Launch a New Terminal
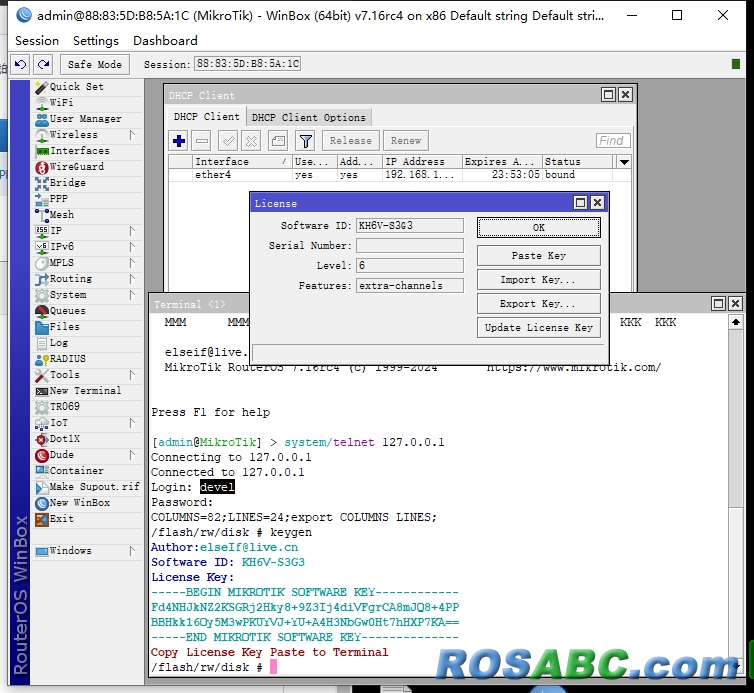Screen dimensions: 754x693 [x=88, y=391]
